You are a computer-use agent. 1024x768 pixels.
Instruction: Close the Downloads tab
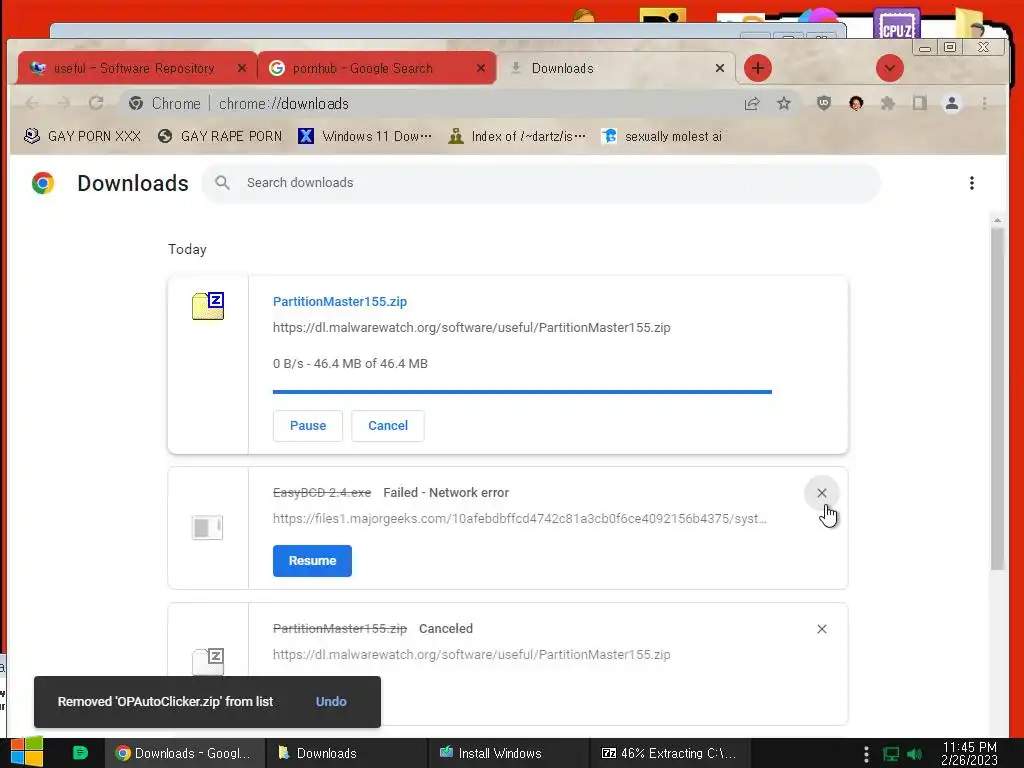pos(720,68)
